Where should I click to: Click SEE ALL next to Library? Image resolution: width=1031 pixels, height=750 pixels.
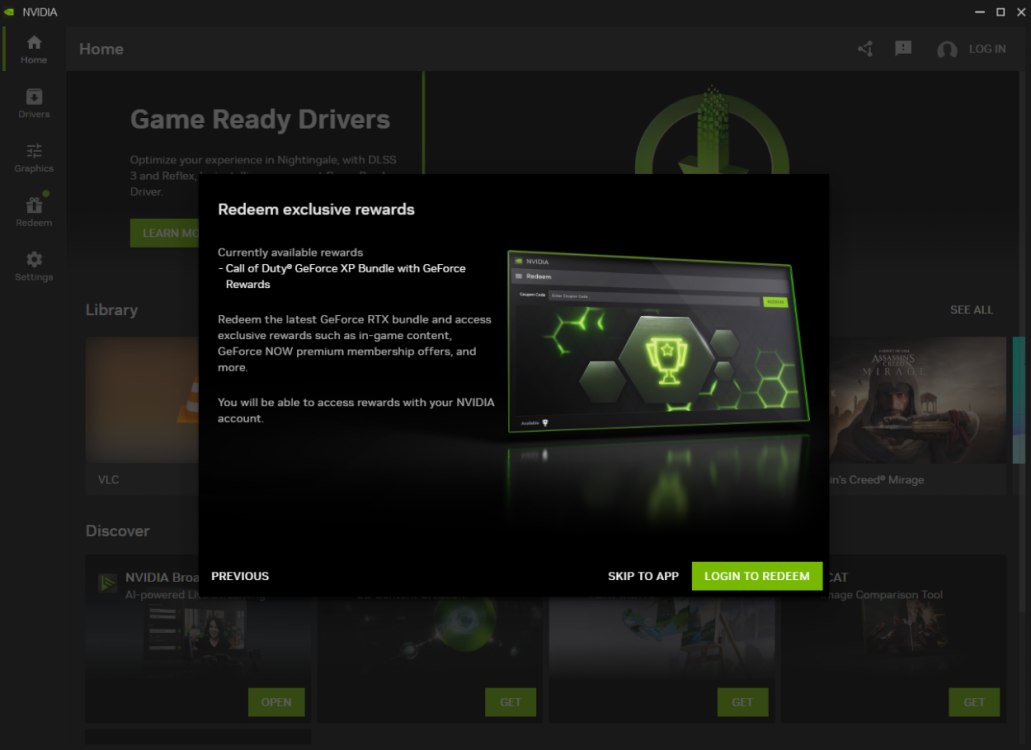coord(971,310)
